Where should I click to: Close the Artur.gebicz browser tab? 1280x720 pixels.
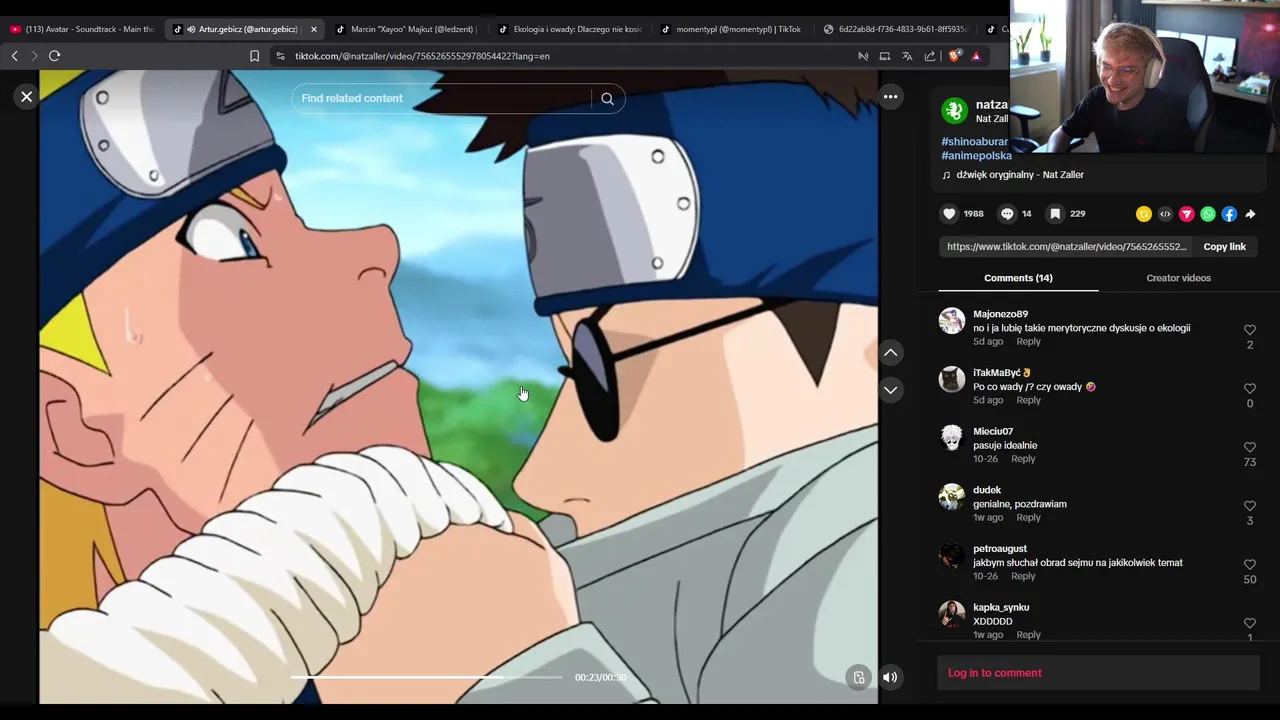pos(313,29)
